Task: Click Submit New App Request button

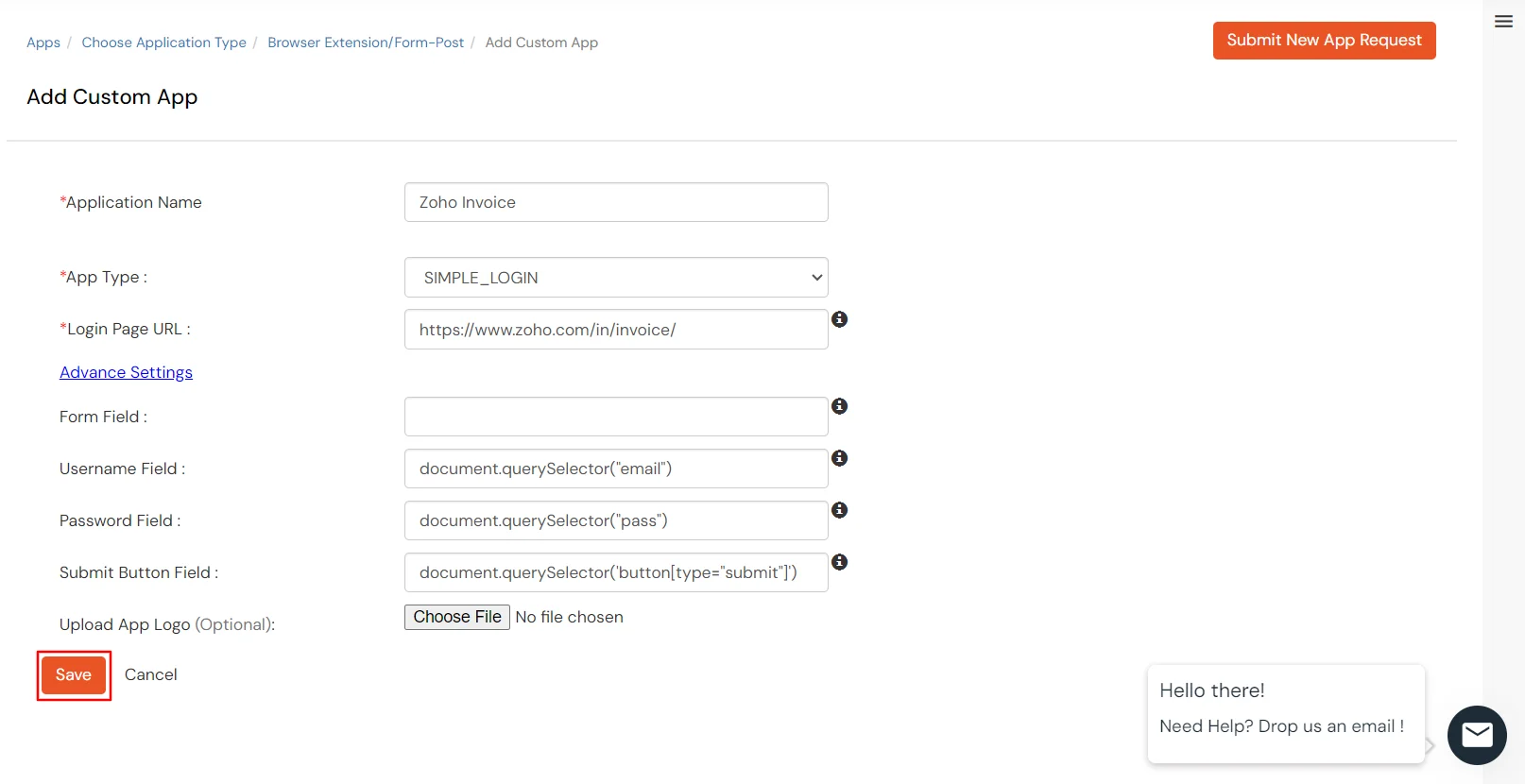Action: [1324, 41]
